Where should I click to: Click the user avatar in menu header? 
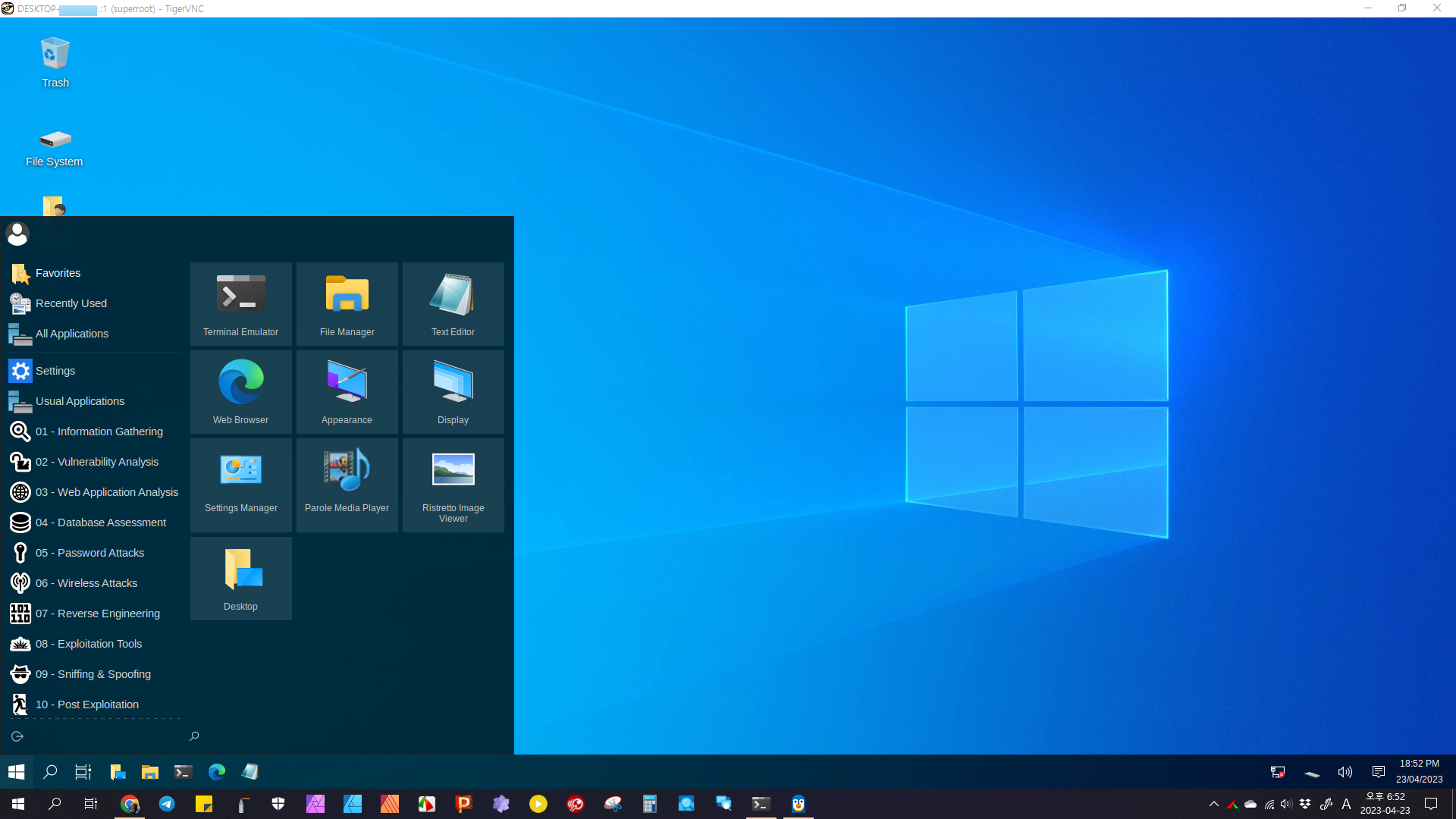point(17,234)
